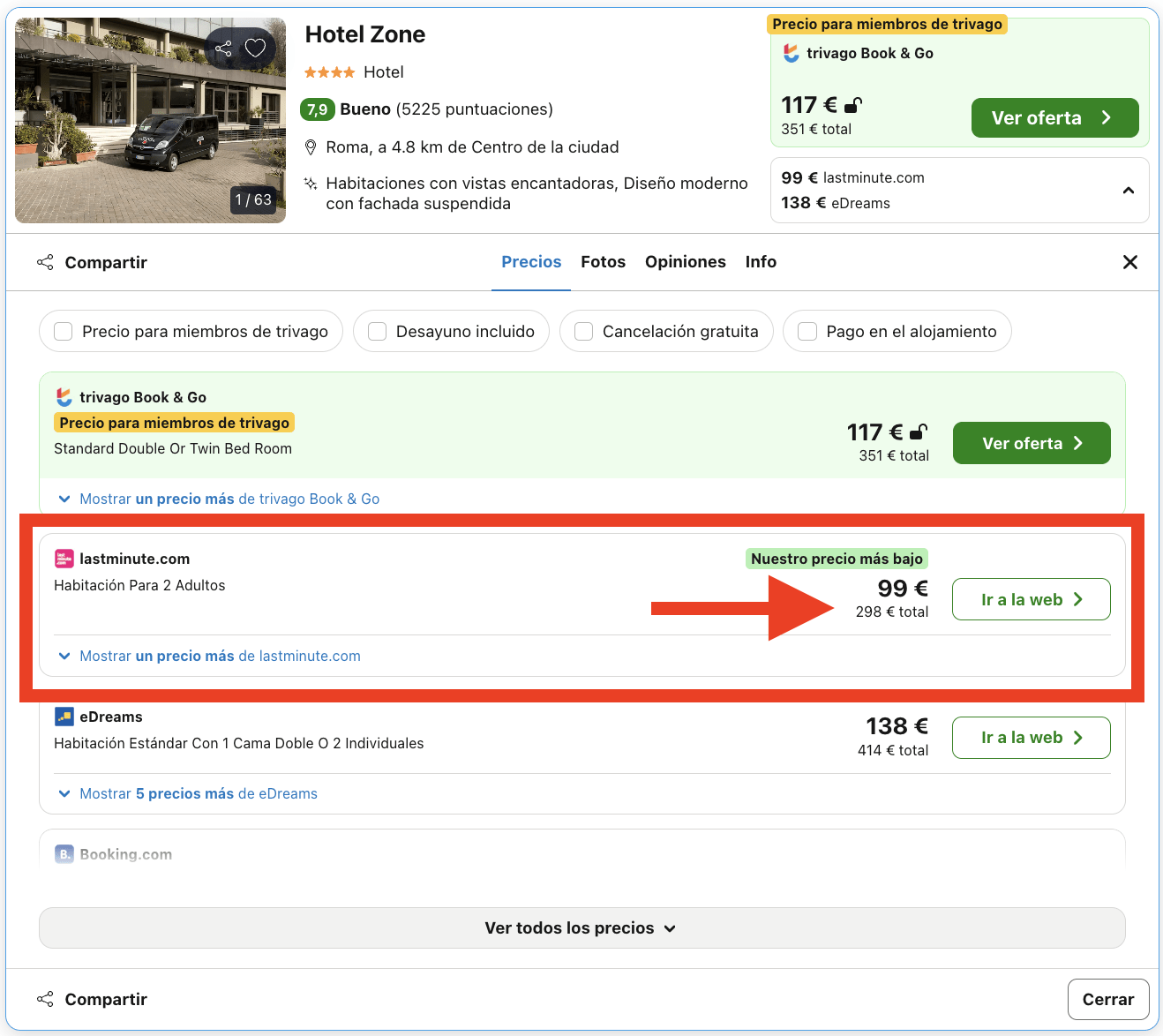Click the 414 € total text

(893, 750)
